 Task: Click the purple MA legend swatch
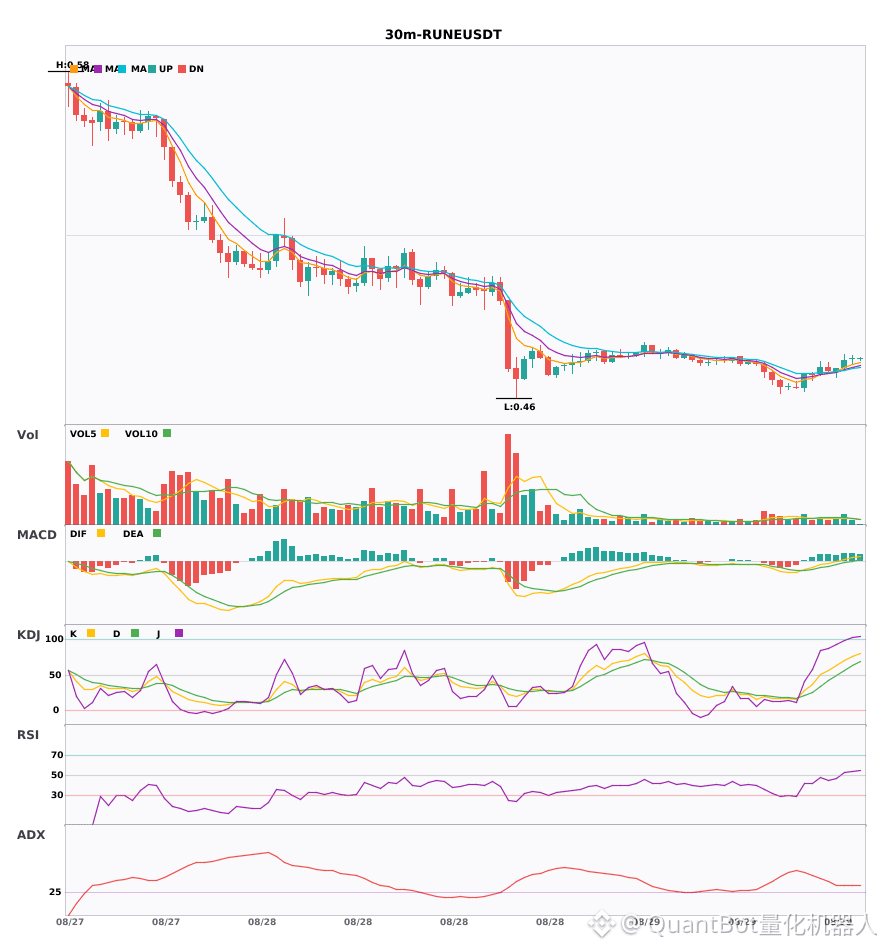point(98,69)
